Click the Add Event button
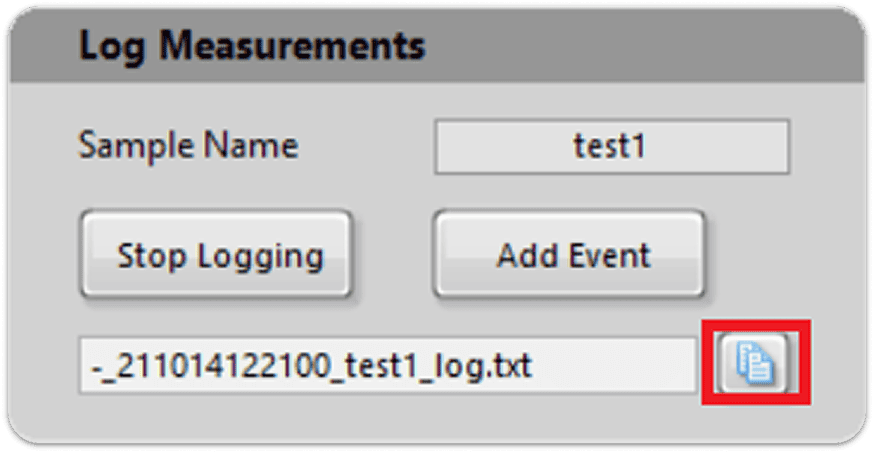874x454 pixels. click(572, 254)
